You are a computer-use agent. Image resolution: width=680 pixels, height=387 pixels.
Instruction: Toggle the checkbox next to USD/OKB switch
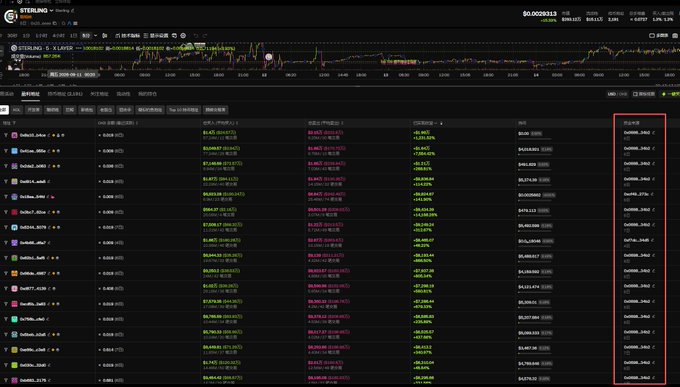click(635, 94)
